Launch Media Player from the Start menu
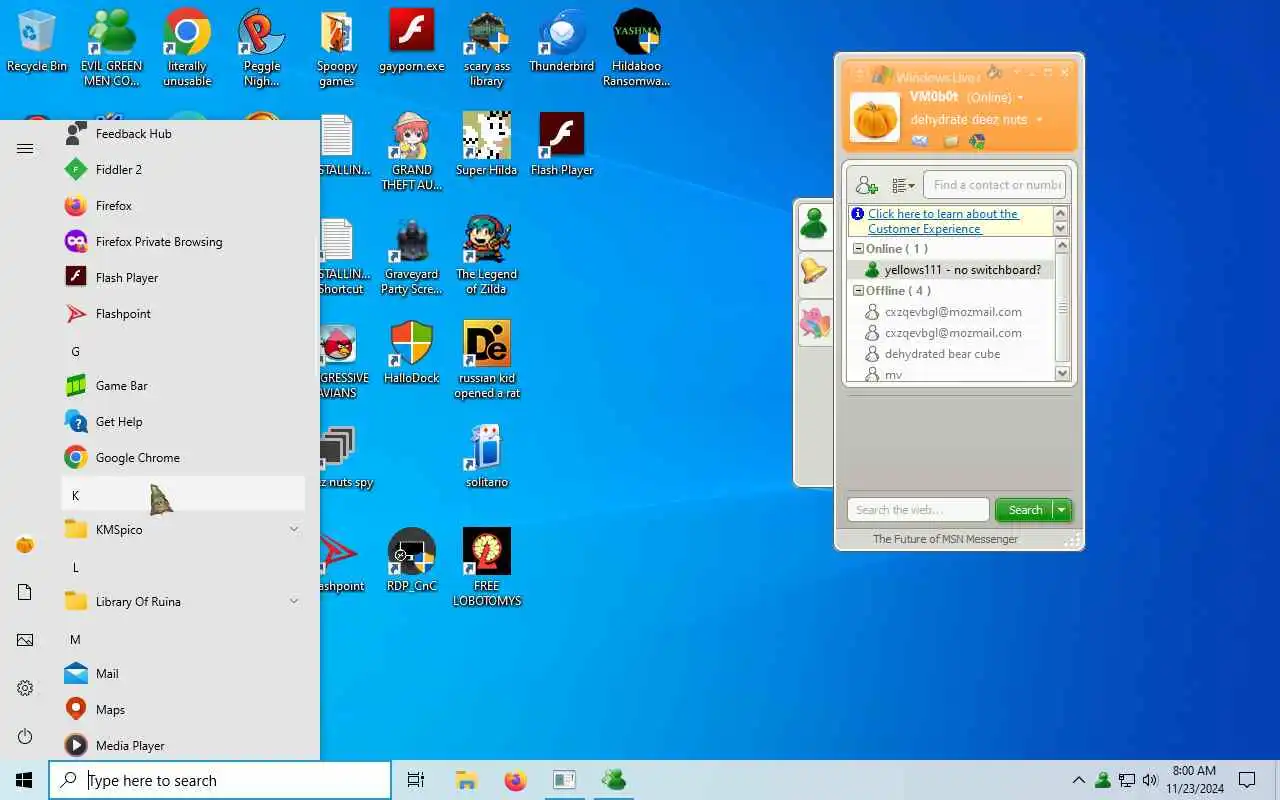Screen dimensions: 1280x800 [x=183, y=746]
